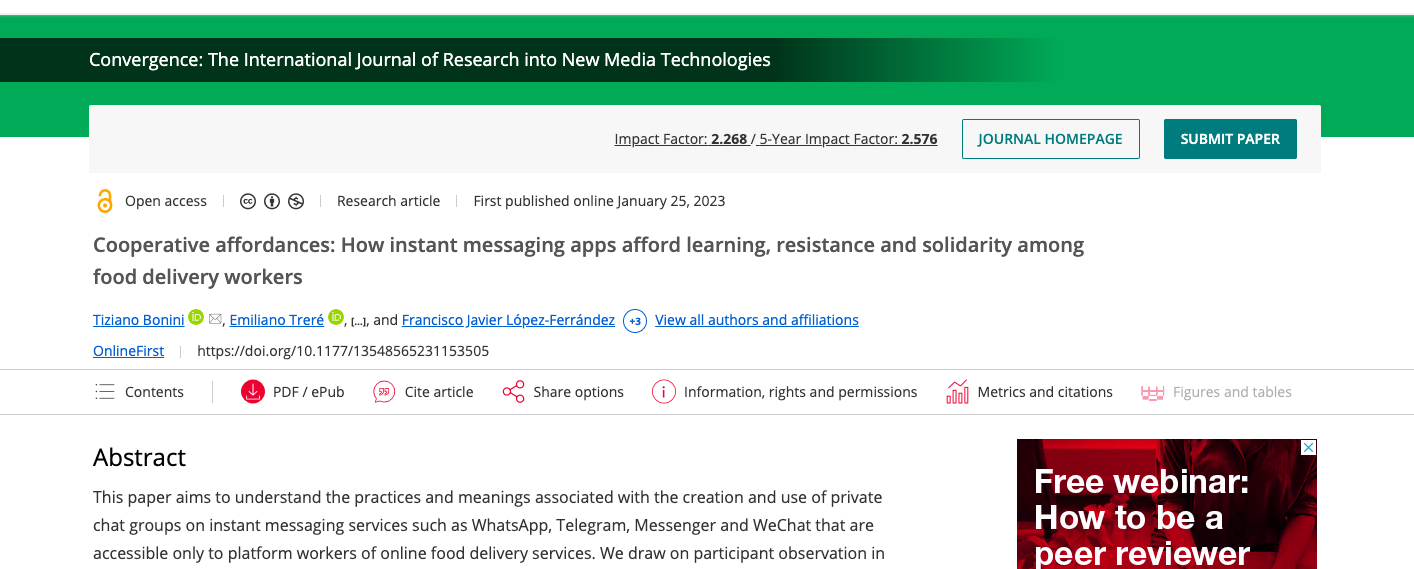Open Figures and tables tab

pos(1217,392)
